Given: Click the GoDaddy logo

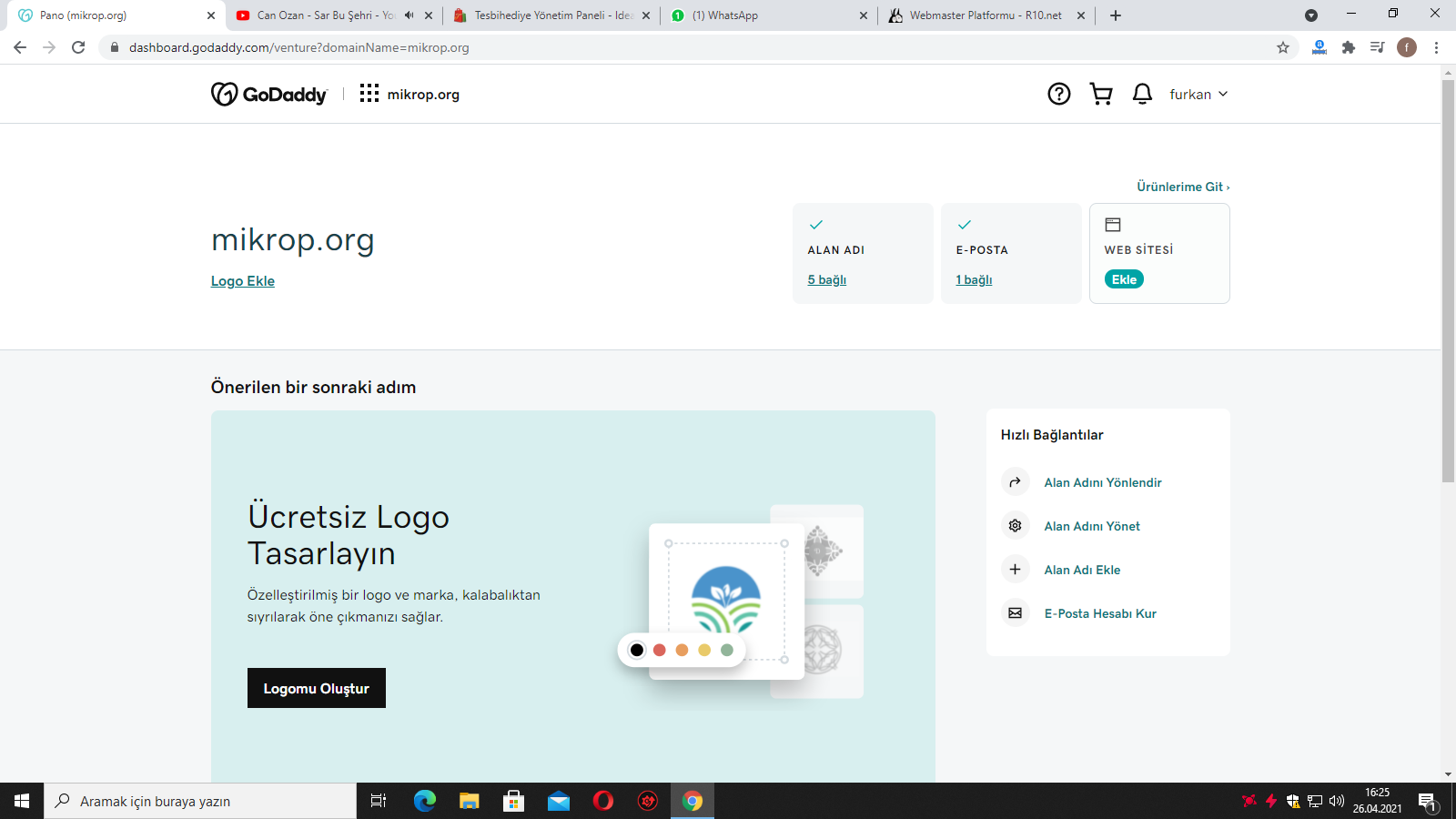Looking at the screenshot, I should (268, 94).
